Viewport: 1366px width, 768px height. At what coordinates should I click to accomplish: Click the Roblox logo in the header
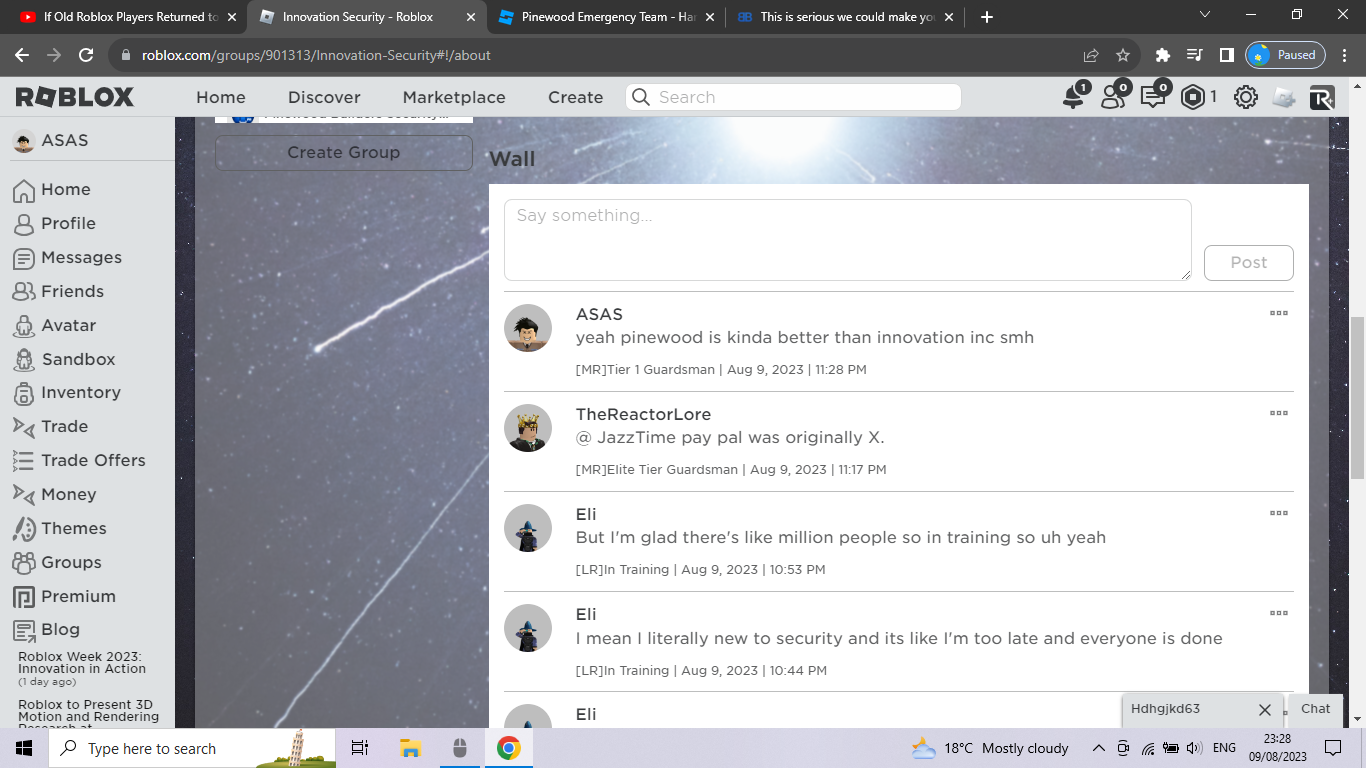(x=75, y=97)
